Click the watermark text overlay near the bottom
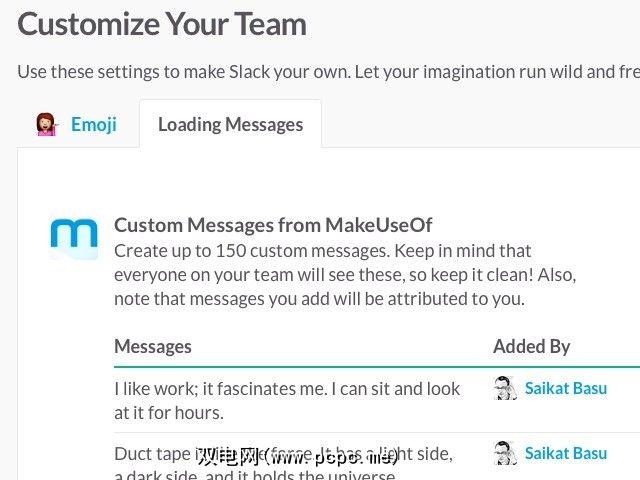The width and height of the screenshot is (640, 480). click(x=298, y=458)
